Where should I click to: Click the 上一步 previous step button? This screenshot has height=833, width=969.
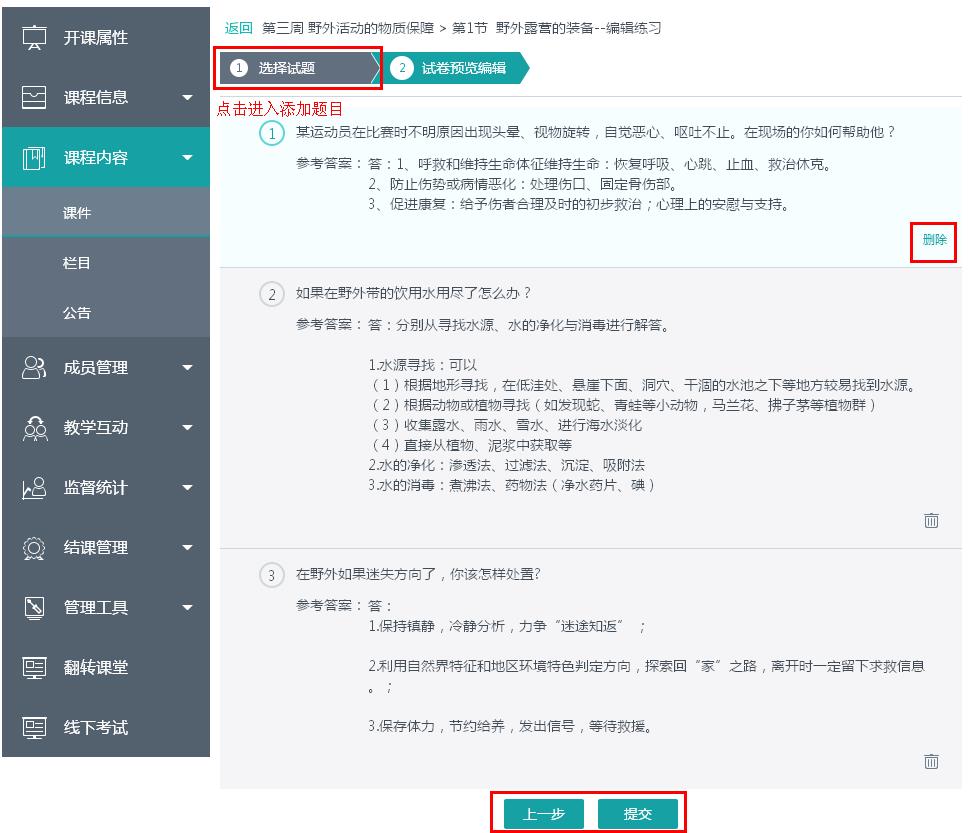544,814
